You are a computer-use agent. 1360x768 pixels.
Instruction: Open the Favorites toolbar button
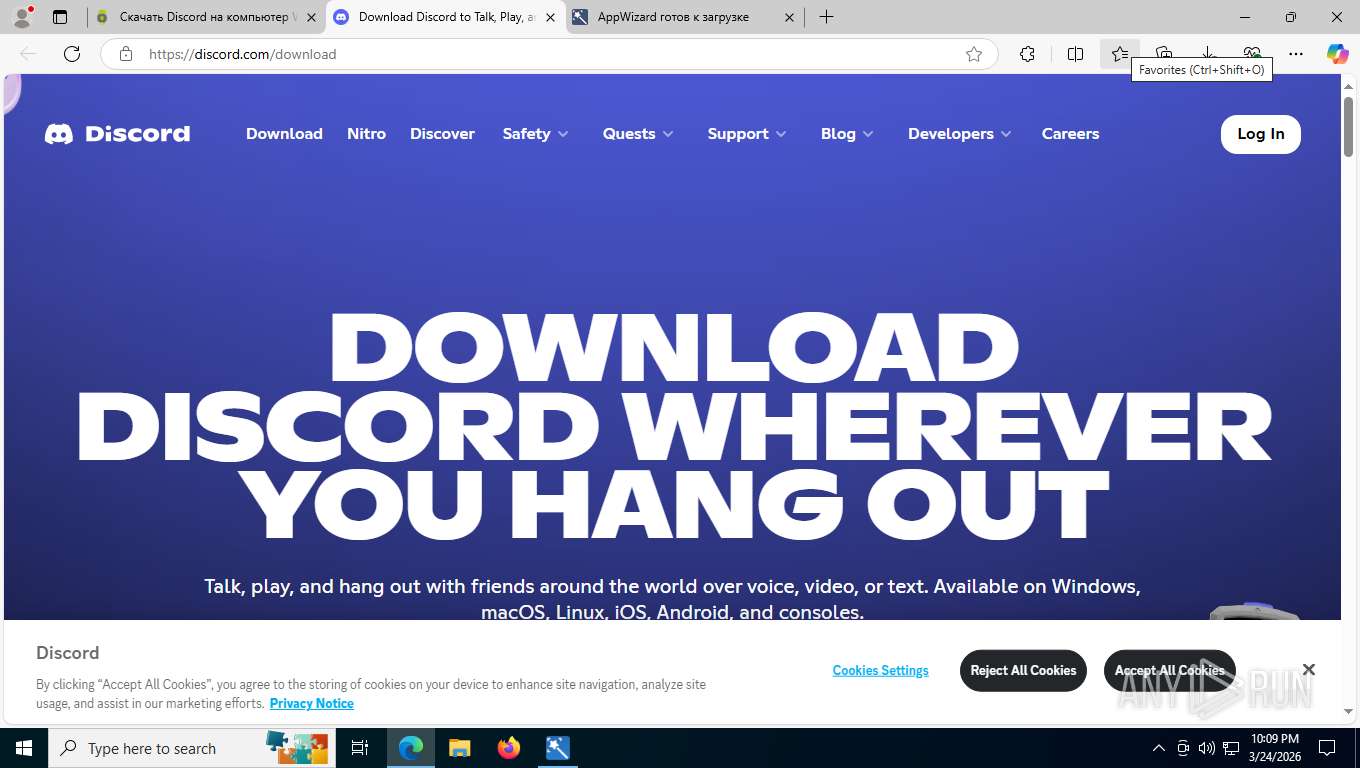click(1119, 54)
